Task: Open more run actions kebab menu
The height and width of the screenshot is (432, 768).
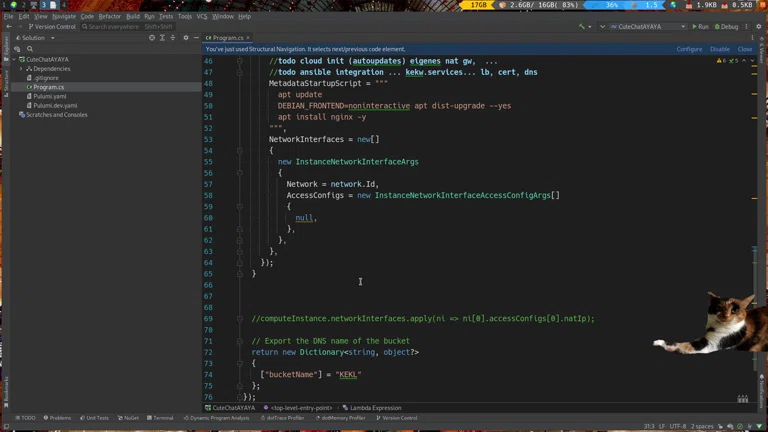Action: point(746,26)
